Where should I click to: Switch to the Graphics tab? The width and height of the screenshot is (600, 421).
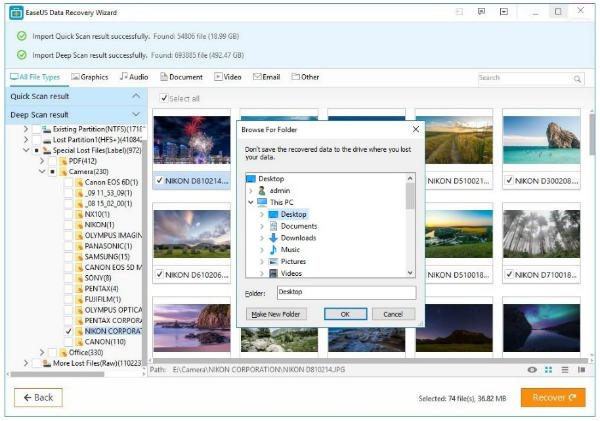90,77
